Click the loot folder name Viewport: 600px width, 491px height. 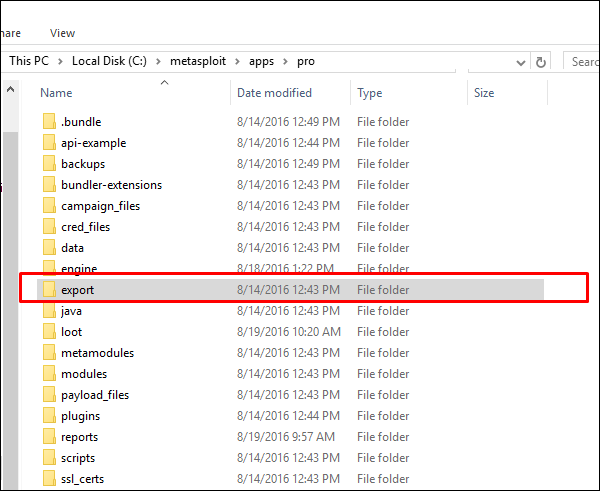(72, 332)
